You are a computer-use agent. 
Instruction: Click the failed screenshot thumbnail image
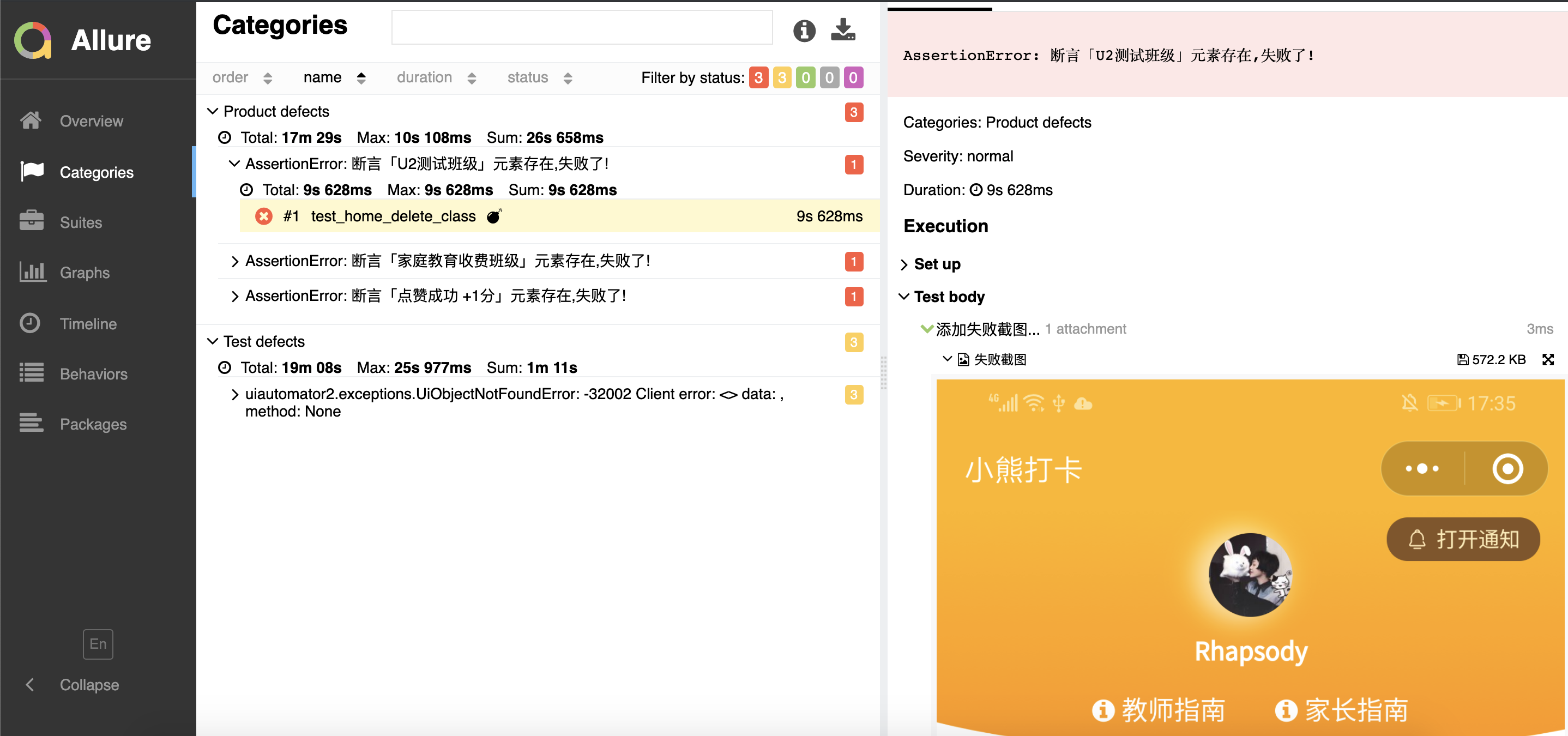click(1250, 558)
